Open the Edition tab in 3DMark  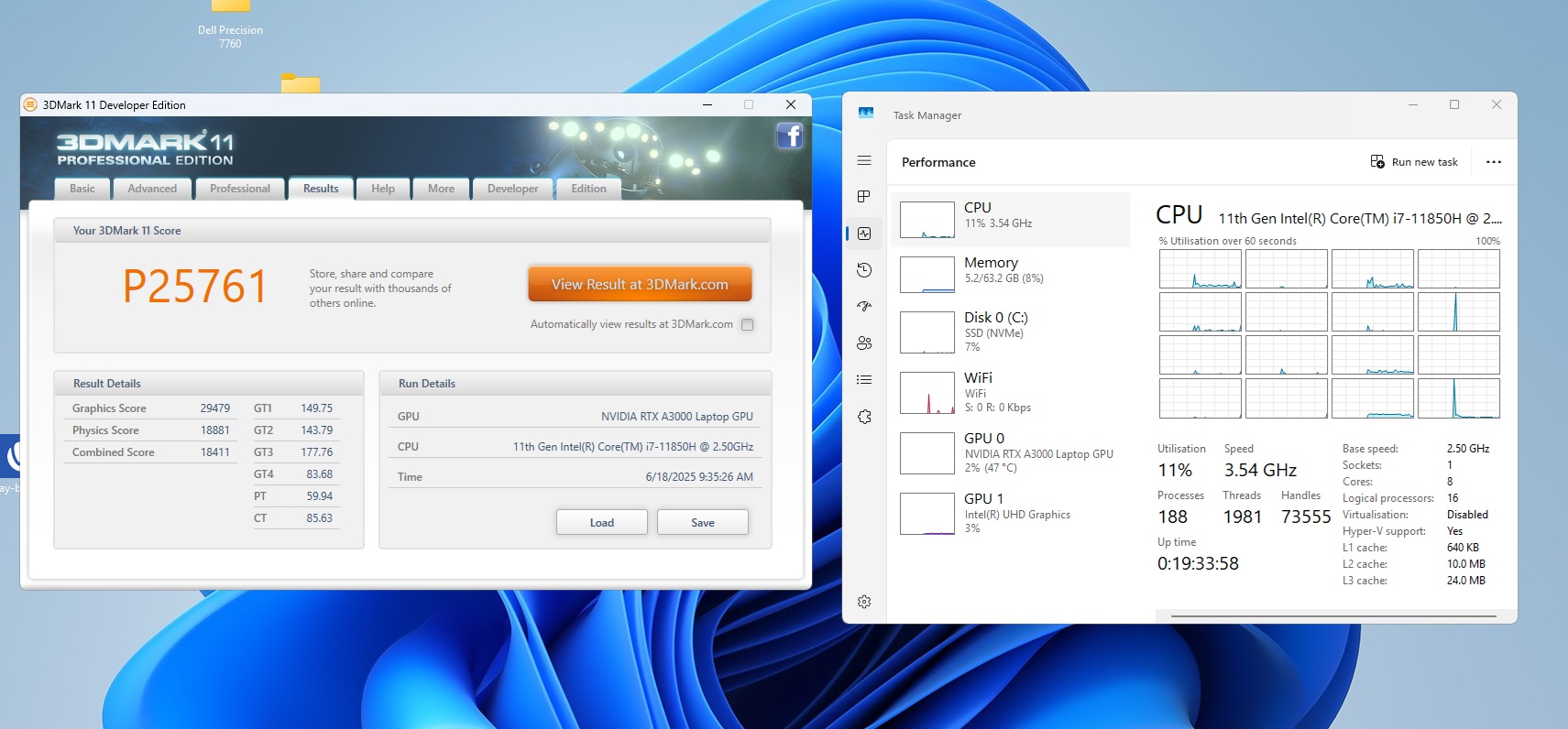click(x=589, y=189)
